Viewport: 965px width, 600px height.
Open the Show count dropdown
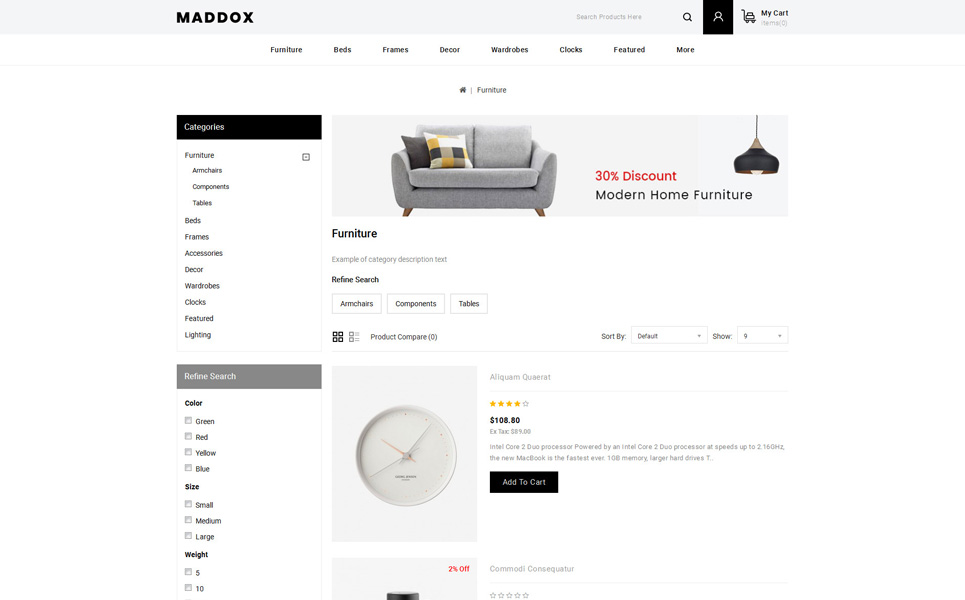[x=762, y=335]
